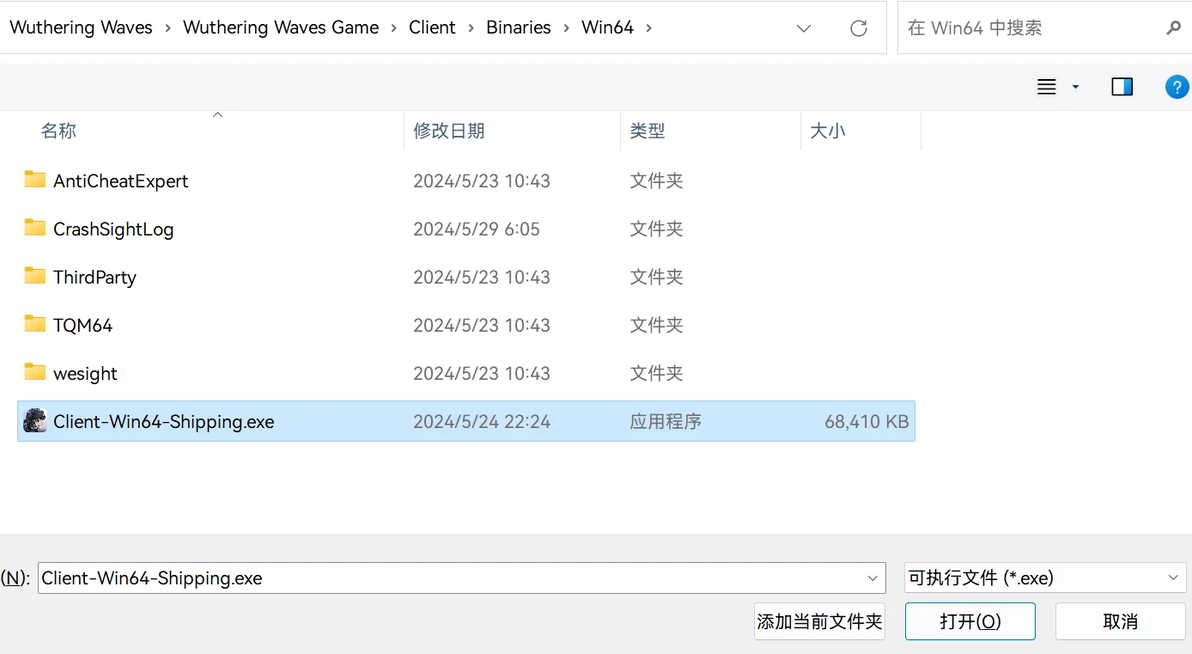Click the TQM64 folder icon
This screenshot has height=654, width=1192.
pyautogui.click(x=35, y=324)
